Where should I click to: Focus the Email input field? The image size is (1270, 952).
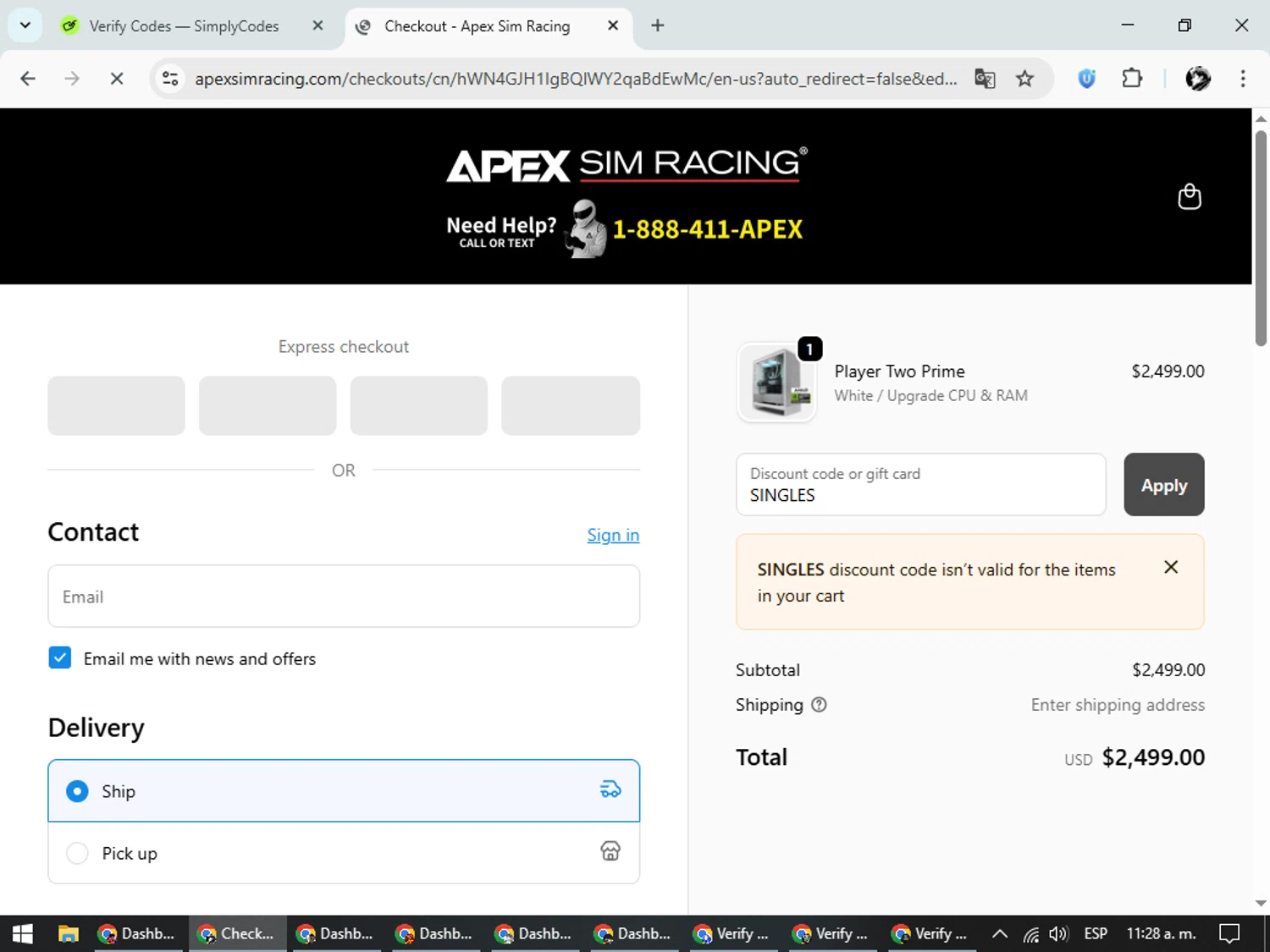[x=344, y=596]
